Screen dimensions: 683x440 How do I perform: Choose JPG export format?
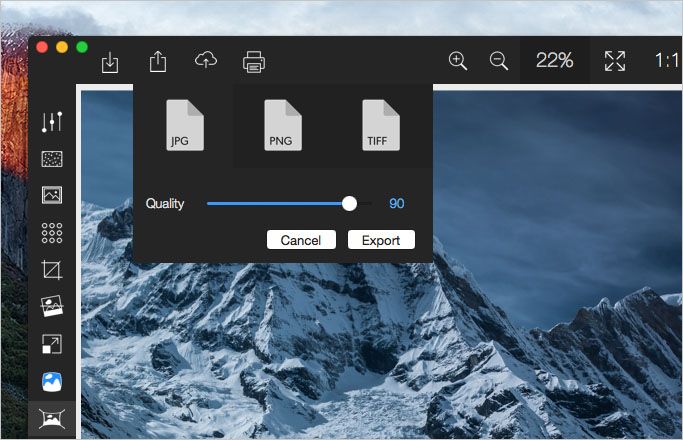[185, 125]
